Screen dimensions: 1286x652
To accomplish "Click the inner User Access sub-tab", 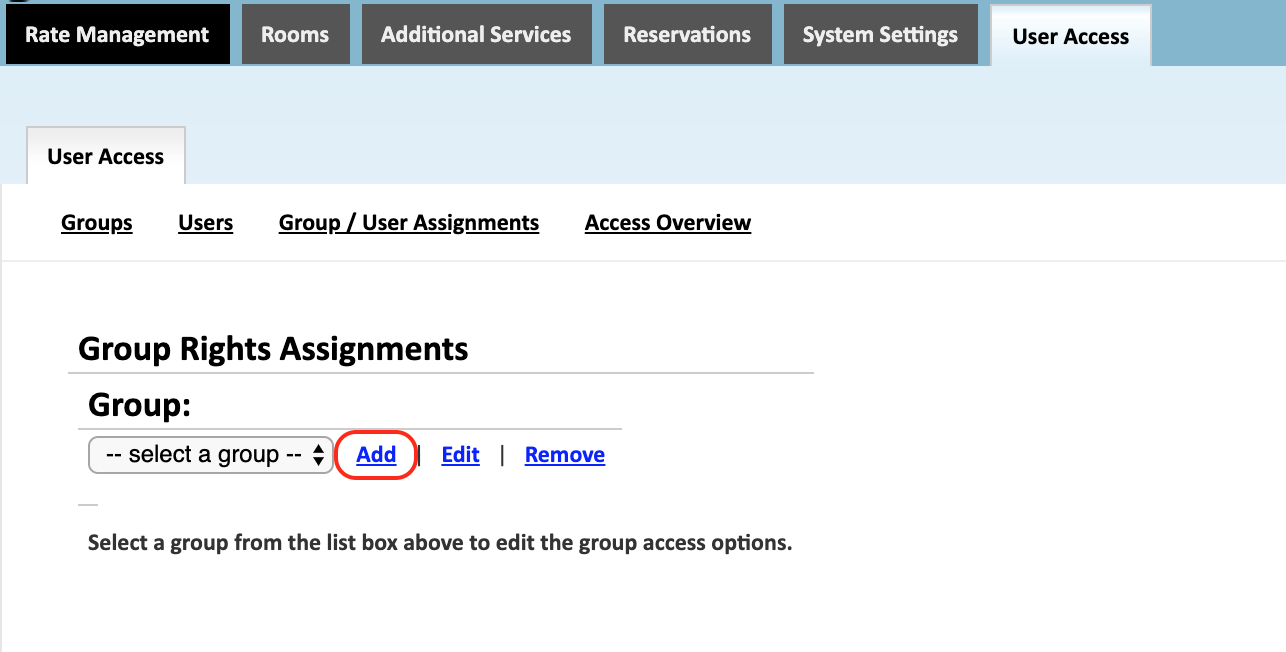I will [x=106, y=156].
